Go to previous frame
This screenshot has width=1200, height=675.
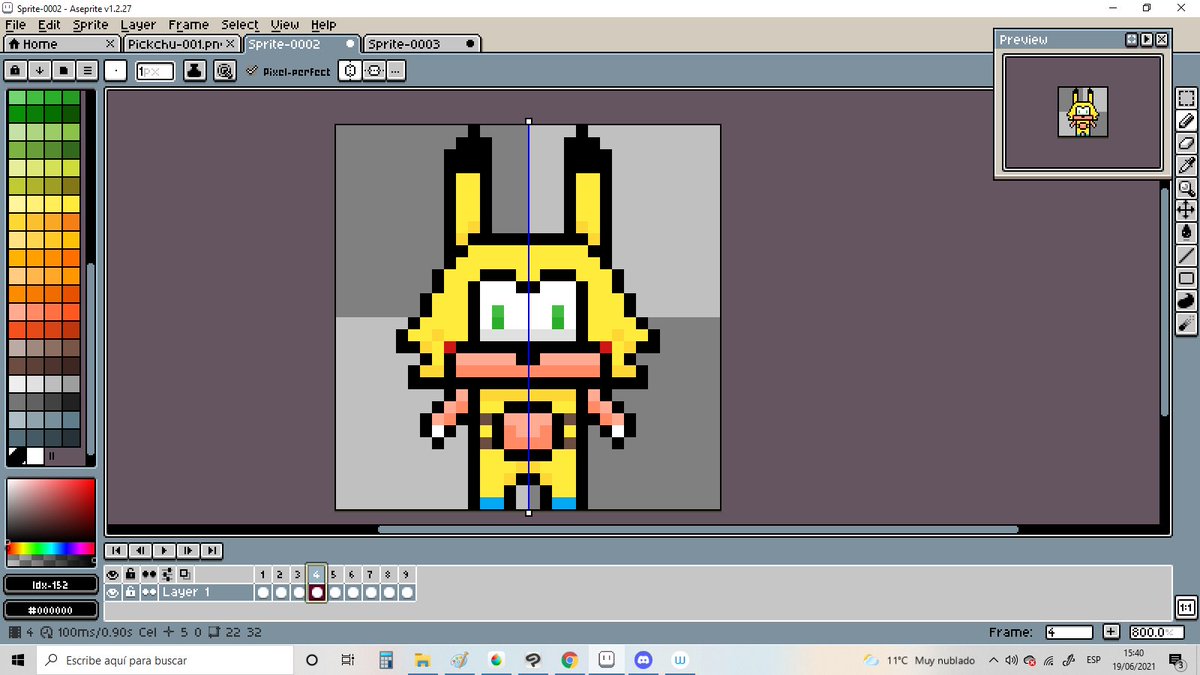point(140,550)
